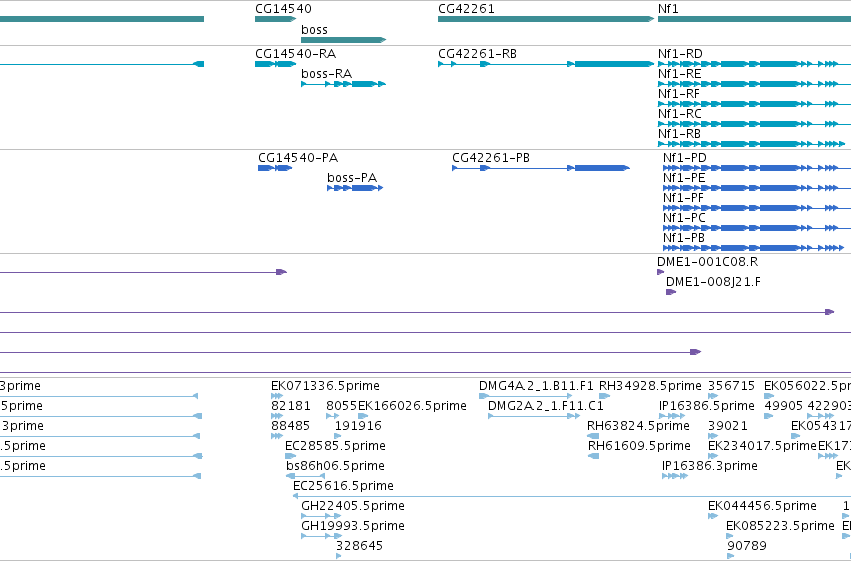Click the DME1-001C08.R feature
The height and width of the screenshot is (561, 851).
coord(661,272)
